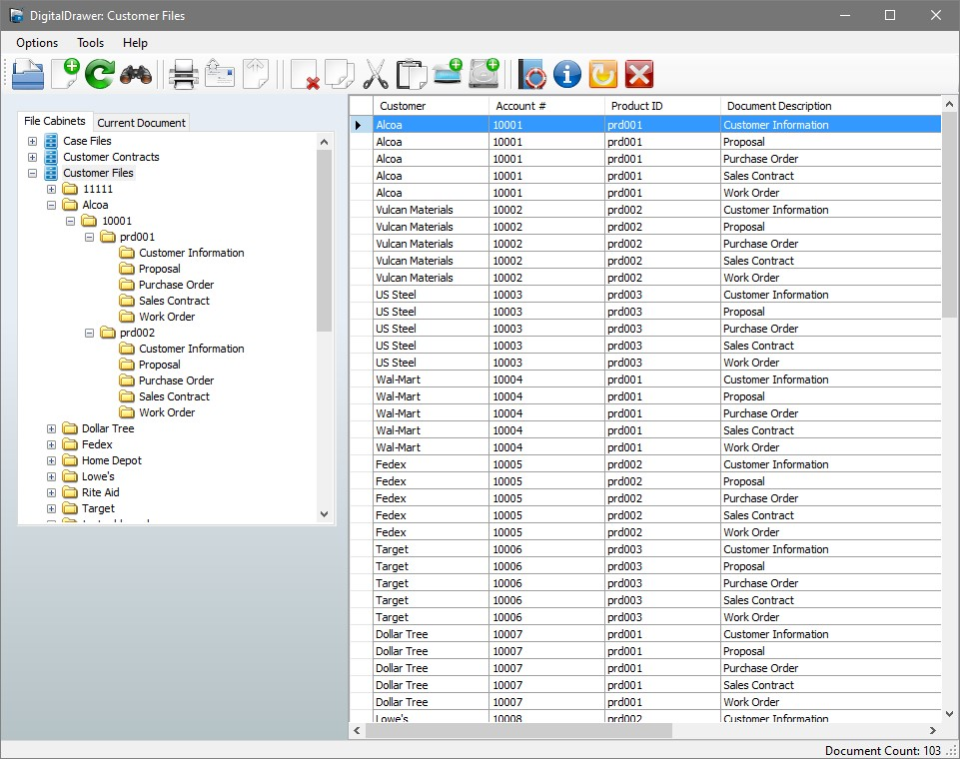The height and width of the screenshot is (759, 960).
Task: Expand the Home Depot folder
Action: point(51,460)
